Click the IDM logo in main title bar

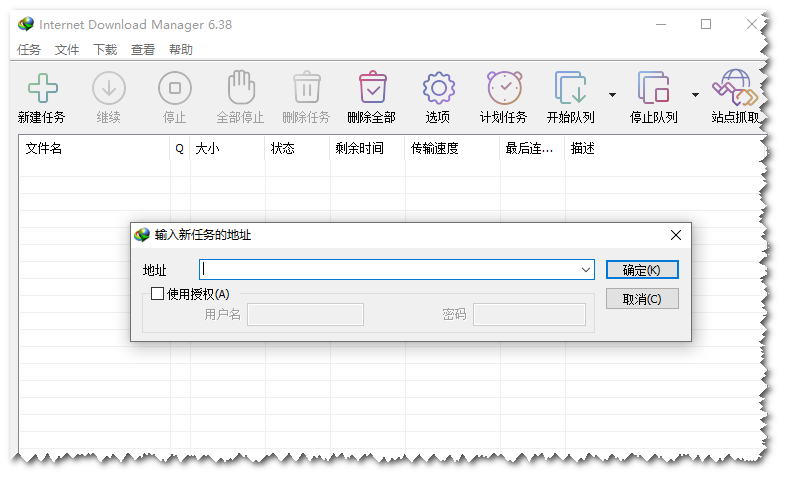[x=26, y=24]
